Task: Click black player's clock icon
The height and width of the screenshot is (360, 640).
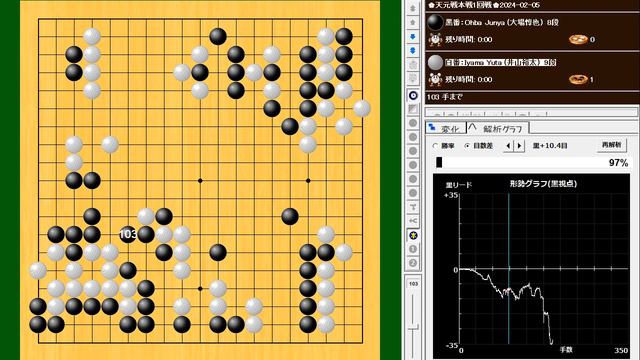Action: point(436,39)
